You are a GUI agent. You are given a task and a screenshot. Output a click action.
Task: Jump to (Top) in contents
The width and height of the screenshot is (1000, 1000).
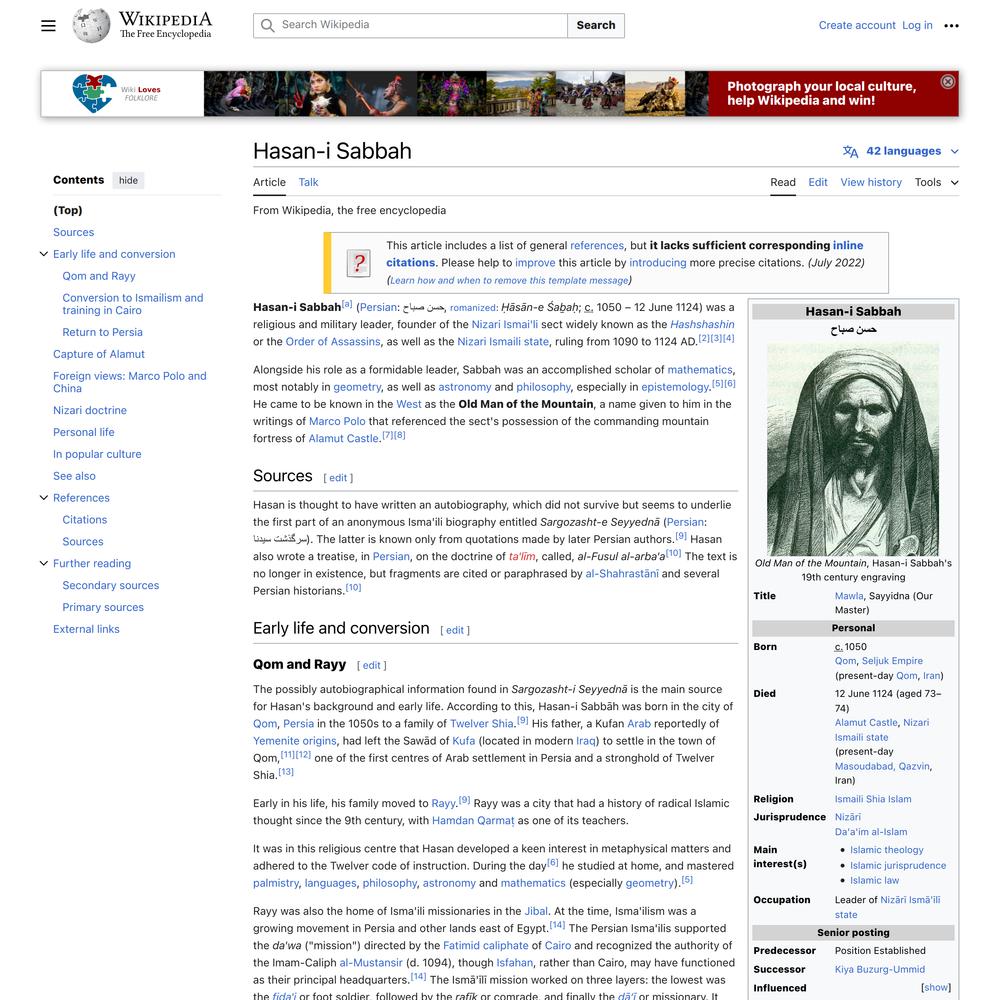click(x=68, y=210)
